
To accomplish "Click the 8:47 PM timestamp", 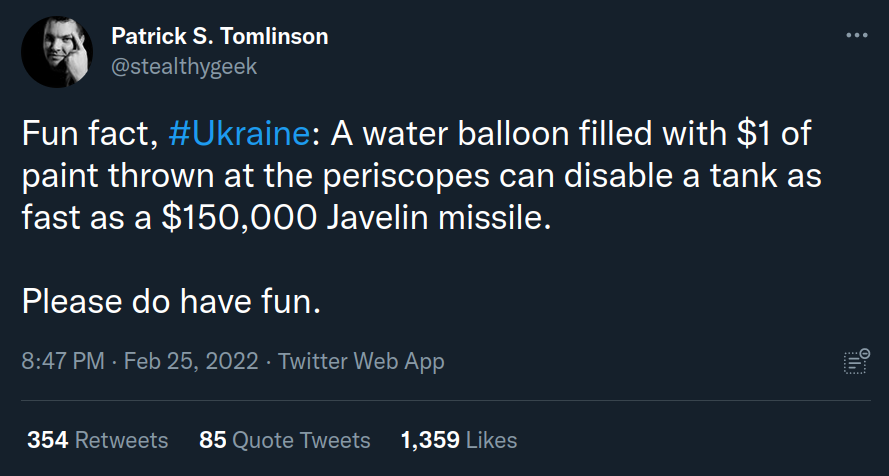I will pyautogui.click(x=62, y=361).
